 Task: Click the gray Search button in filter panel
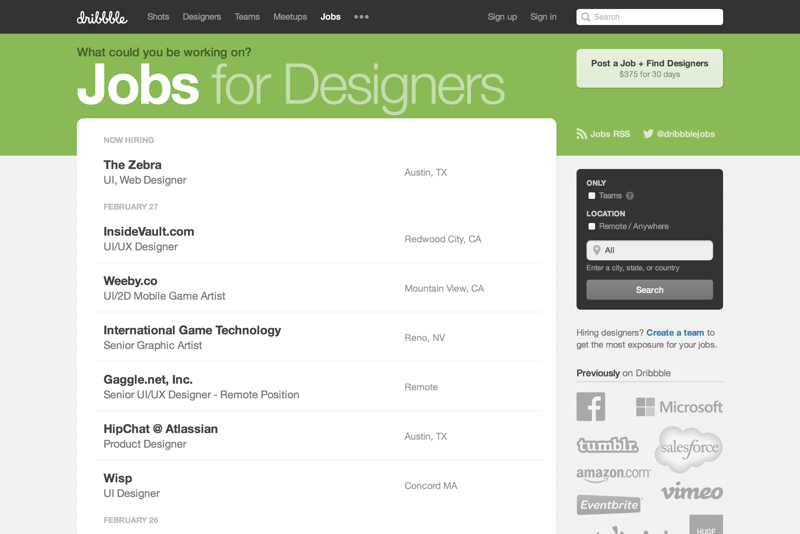[x=649, y=290]
